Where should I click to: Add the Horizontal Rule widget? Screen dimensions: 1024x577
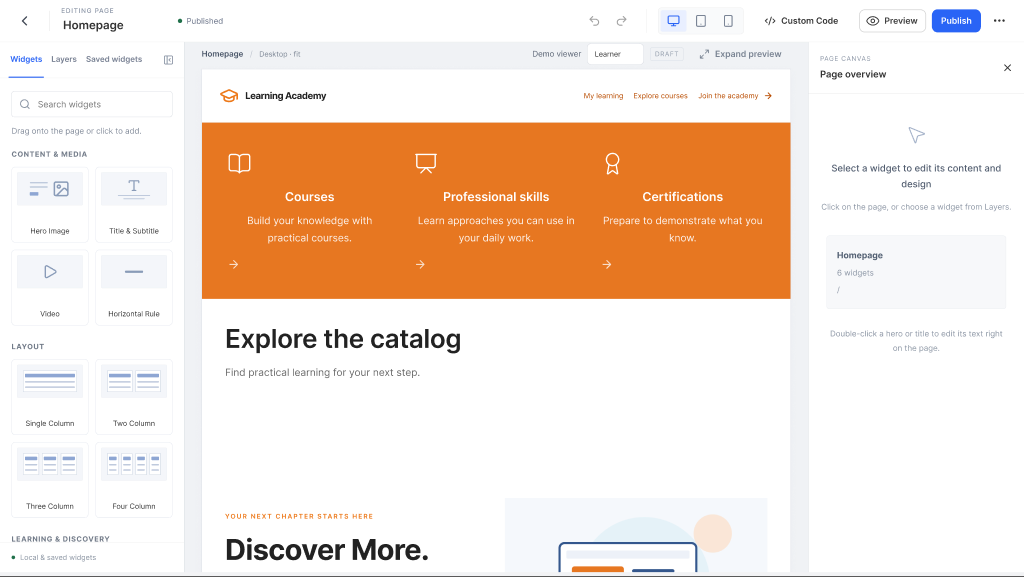(x=134, y=288)
